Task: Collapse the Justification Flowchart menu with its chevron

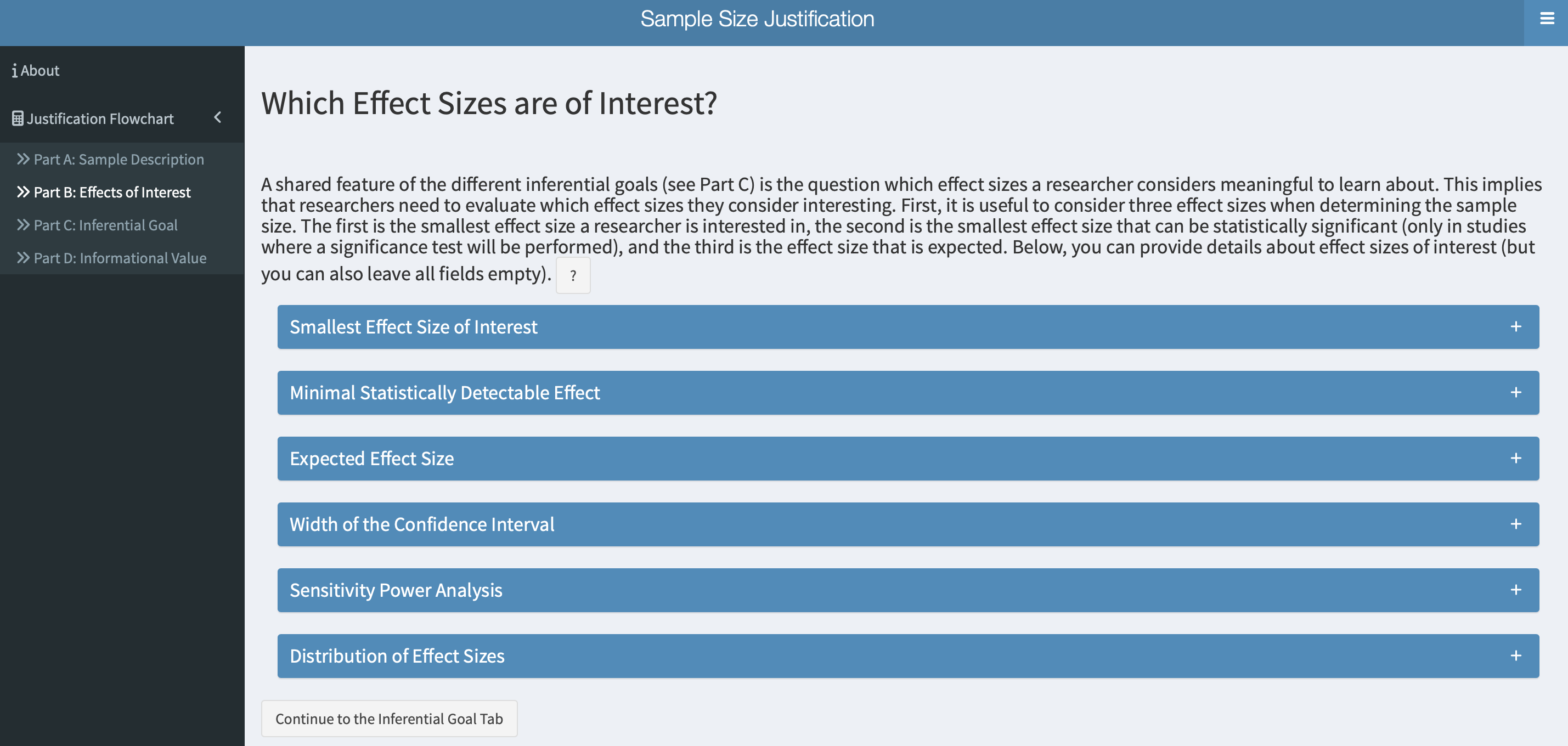Action: (218, 117)
